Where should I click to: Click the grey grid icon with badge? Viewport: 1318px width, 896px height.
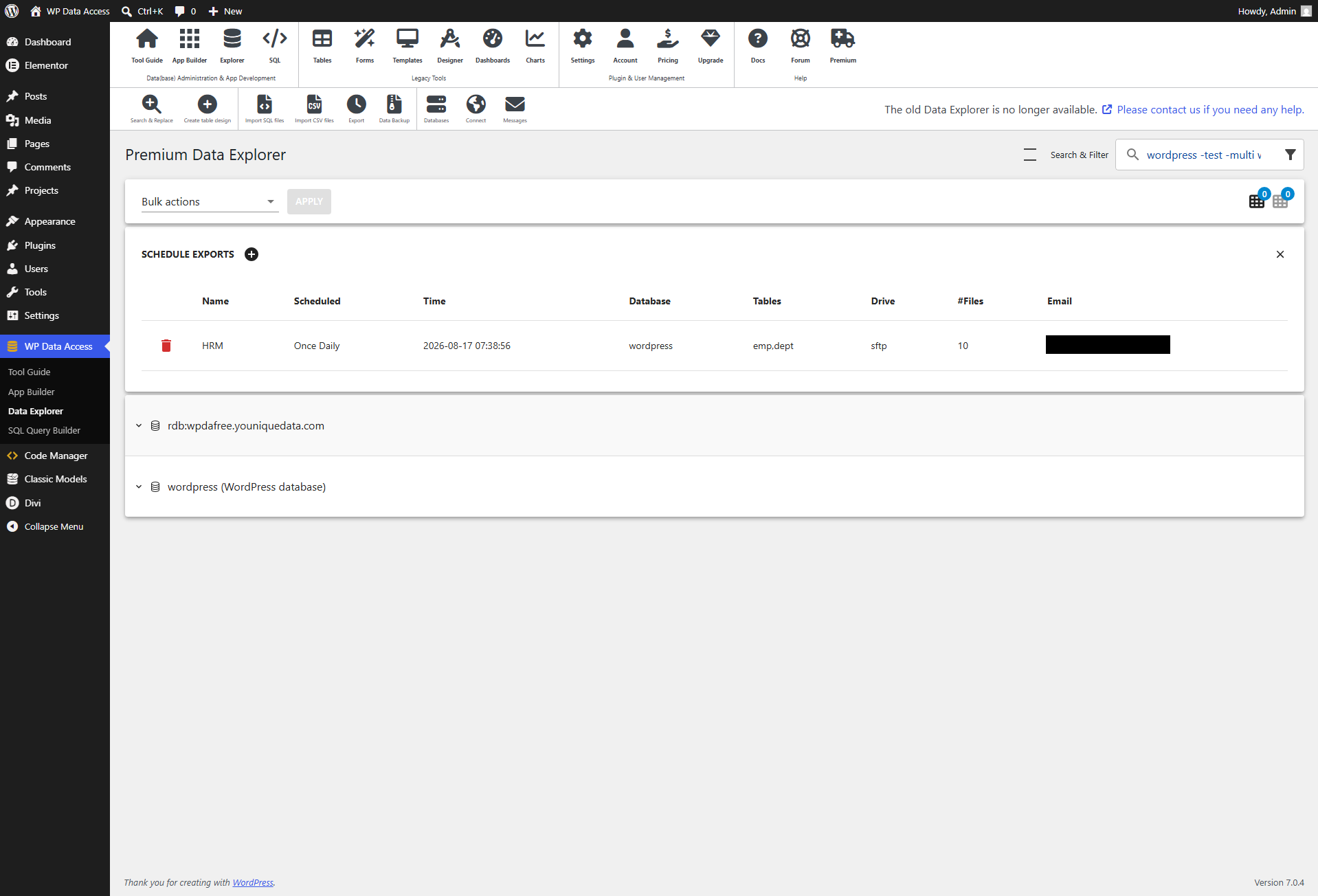(x=1280, y=201)
